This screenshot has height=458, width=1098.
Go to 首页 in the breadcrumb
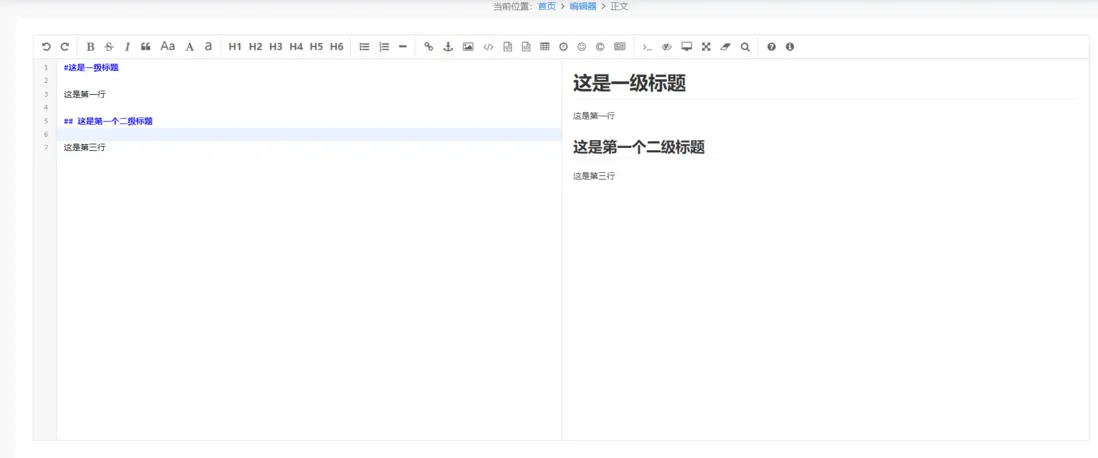(x=547, y=6)
